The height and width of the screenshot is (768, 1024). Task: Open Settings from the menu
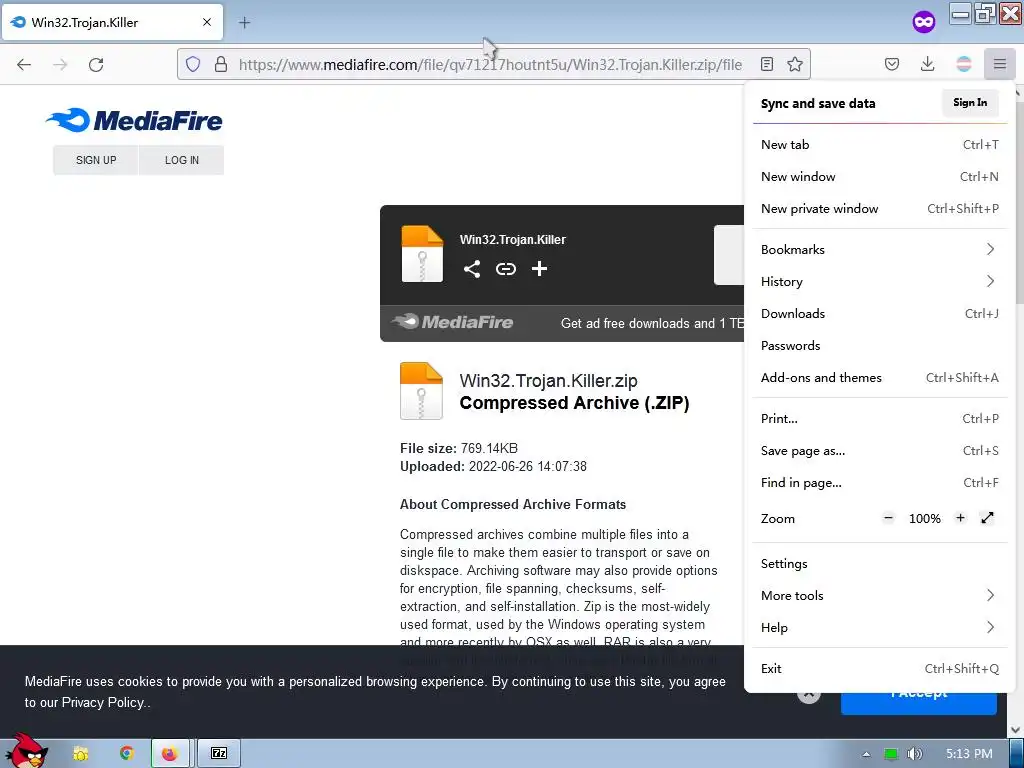click(880, 564)
